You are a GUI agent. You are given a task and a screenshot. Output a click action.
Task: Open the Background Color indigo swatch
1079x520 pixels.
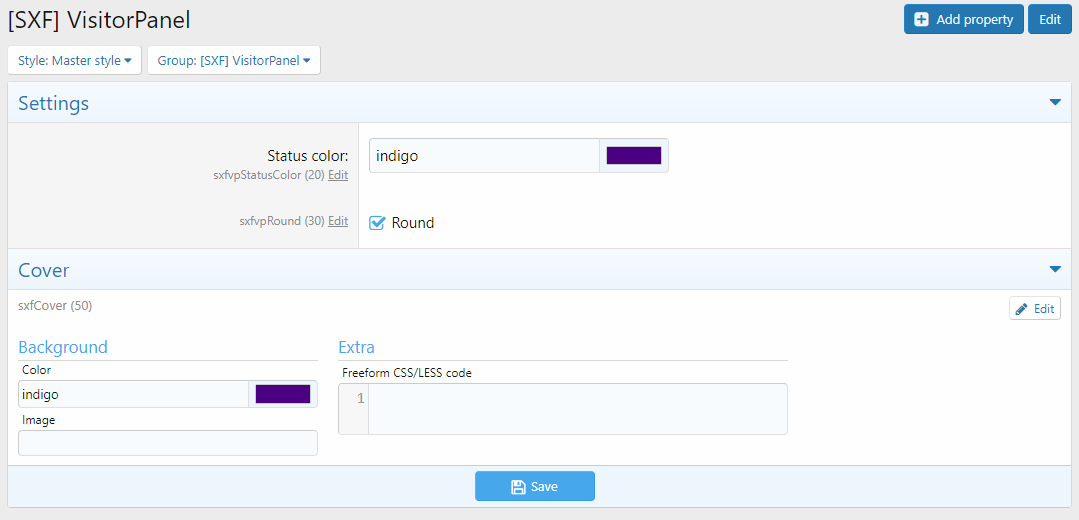pos(283,394)
